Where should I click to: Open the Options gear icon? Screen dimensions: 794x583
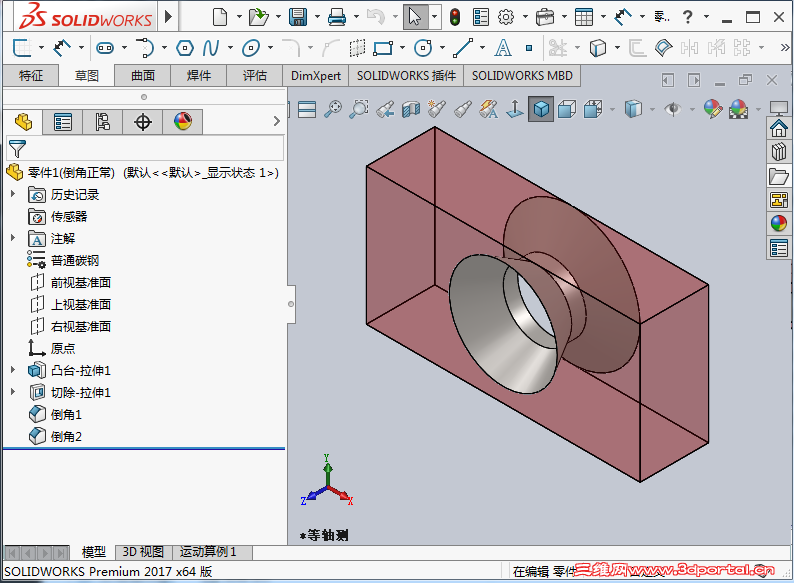505,17
